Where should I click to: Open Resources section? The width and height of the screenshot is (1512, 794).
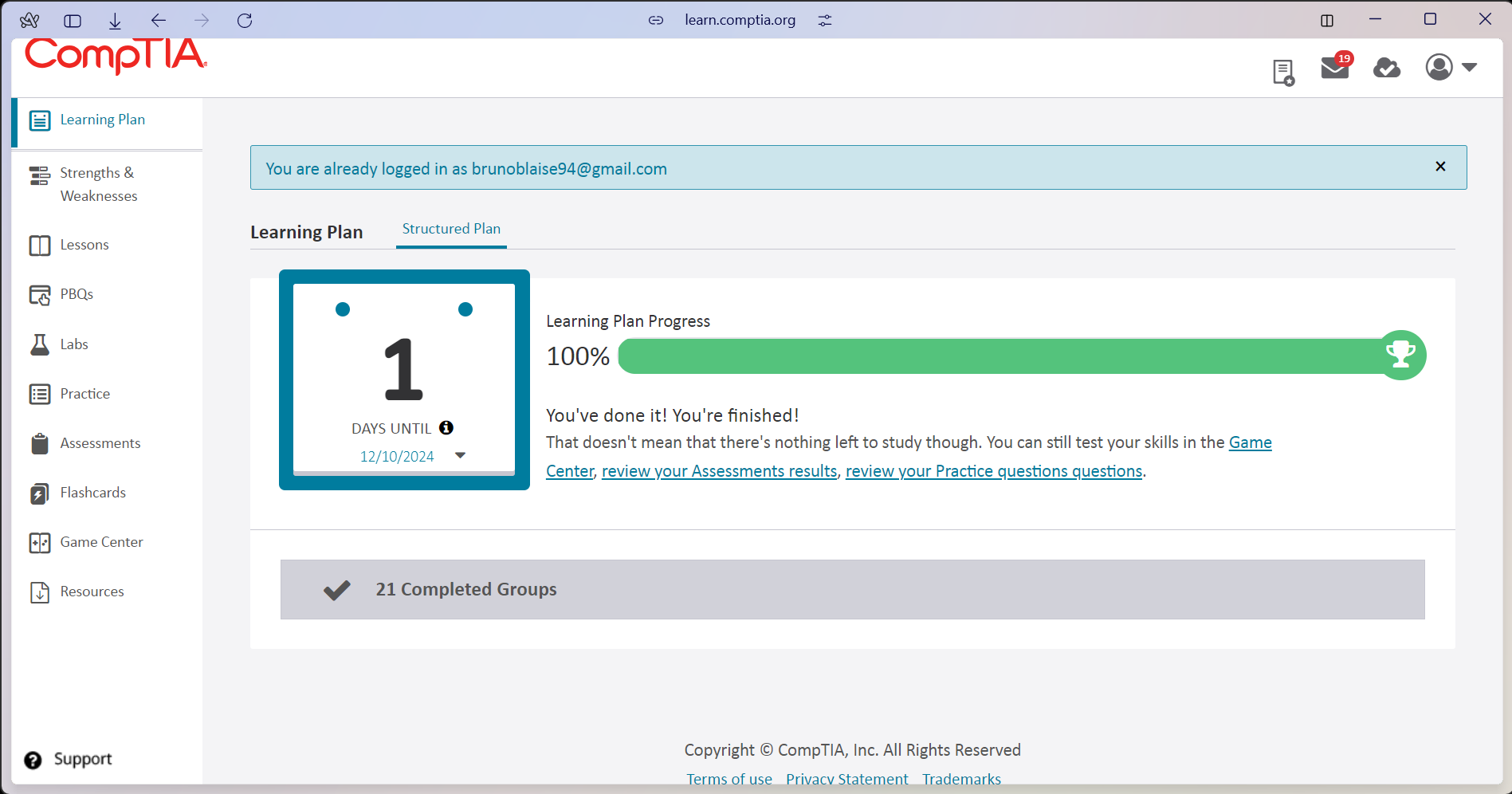tap(92, 592)
